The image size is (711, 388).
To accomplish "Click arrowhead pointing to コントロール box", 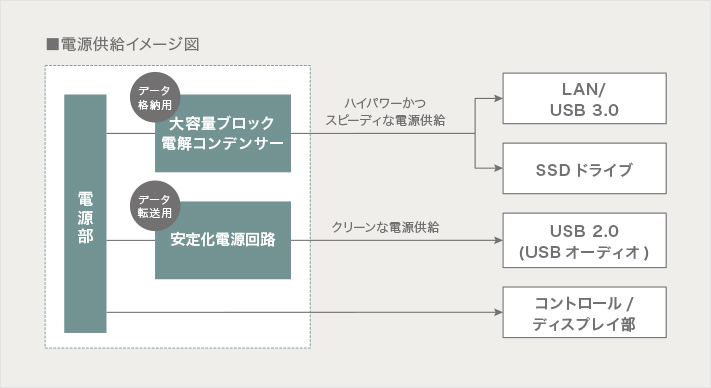I will 498,312.
